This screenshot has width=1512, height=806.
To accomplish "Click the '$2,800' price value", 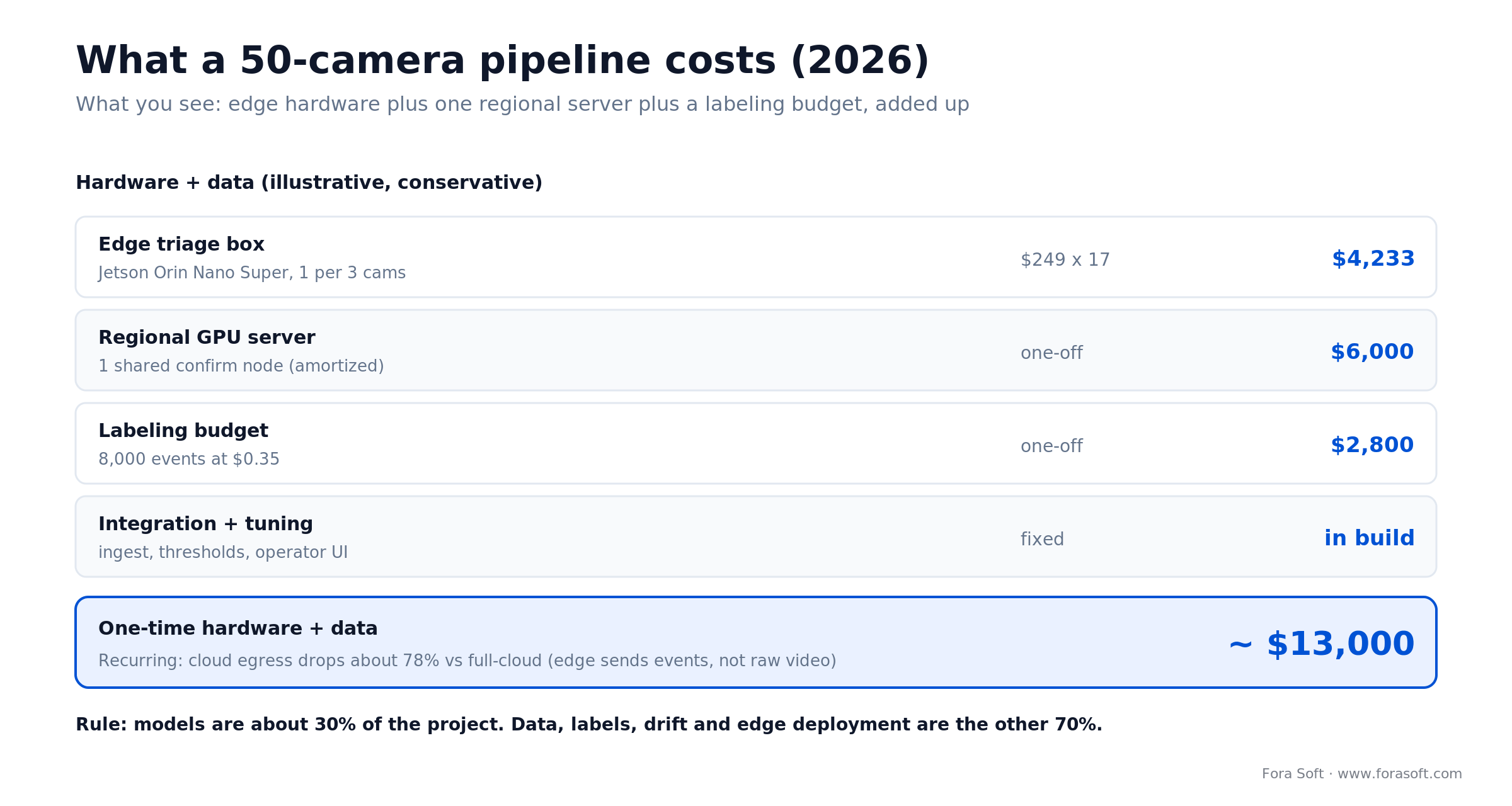I will (x=1373, y=445).
